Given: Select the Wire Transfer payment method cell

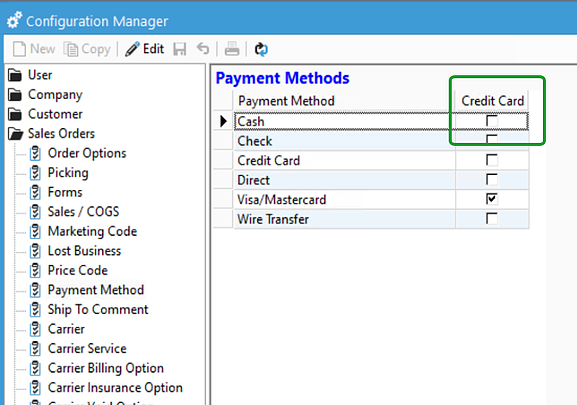Looking at the screenshot, I should click(x=344, y=219).
